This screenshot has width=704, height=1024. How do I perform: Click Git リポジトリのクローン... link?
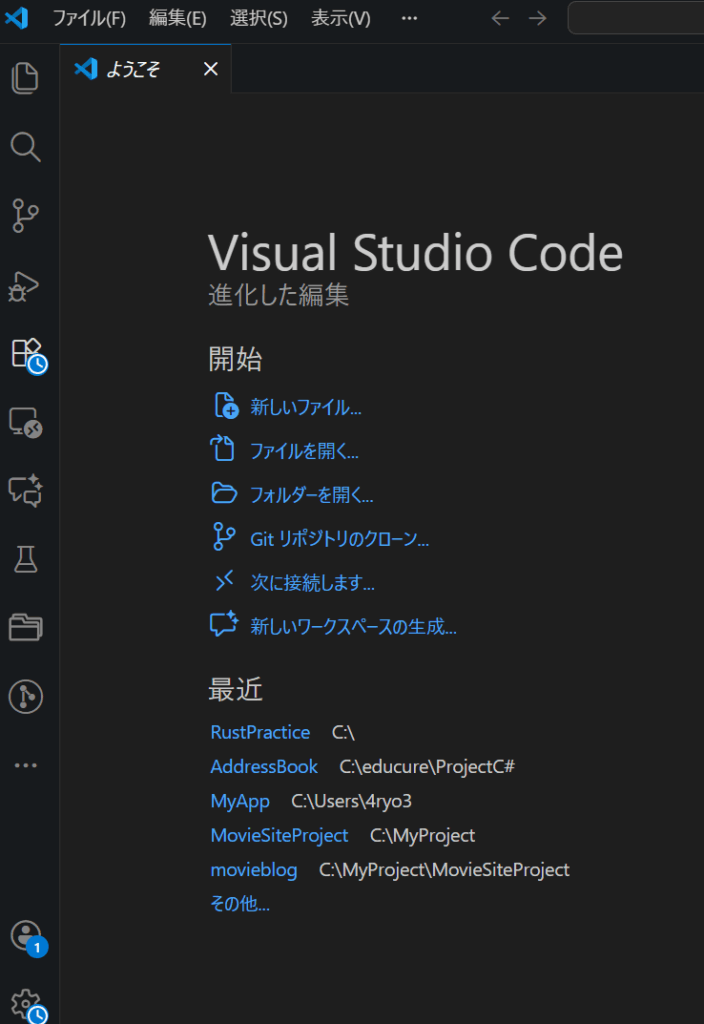pos(339,539)
